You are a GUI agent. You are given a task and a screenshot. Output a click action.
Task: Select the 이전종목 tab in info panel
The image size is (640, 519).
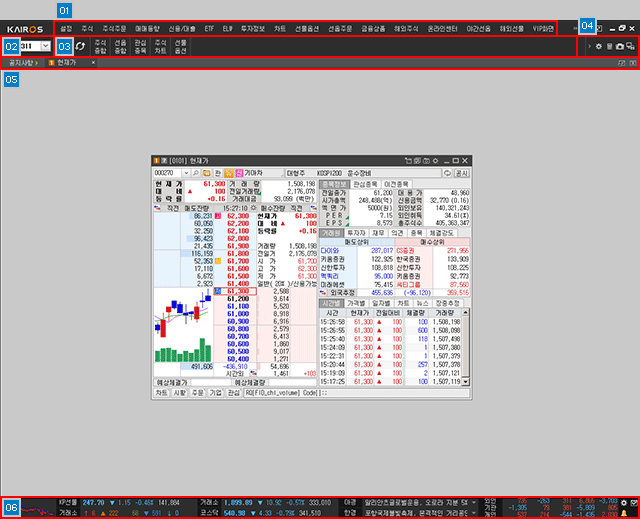click(x=396, y=184)
